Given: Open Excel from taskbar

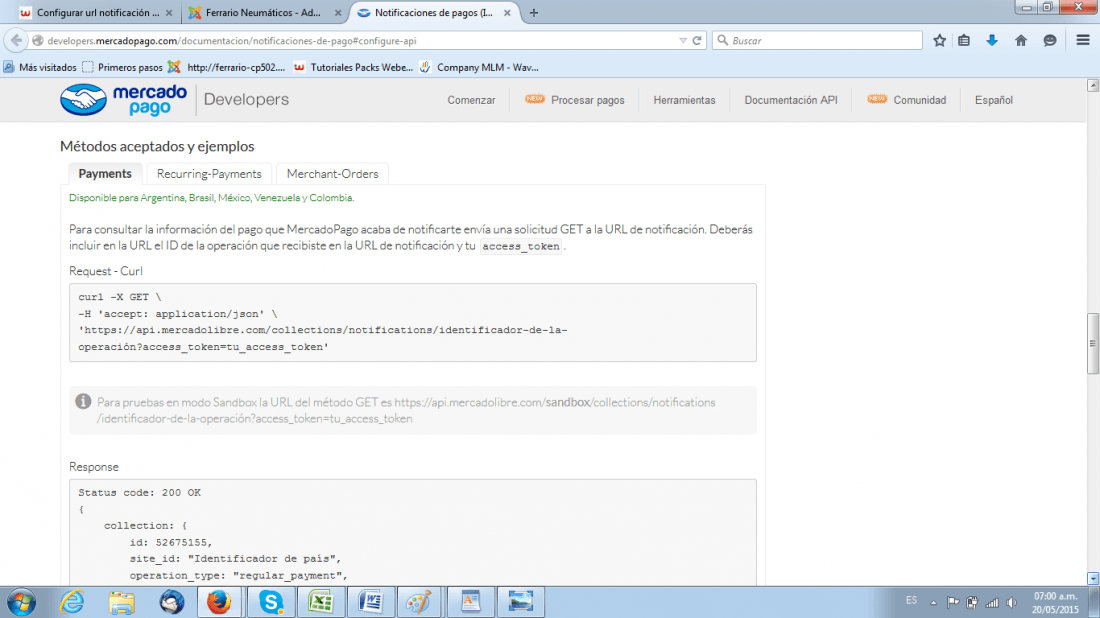Looking at the screenshot, I should tap(321, 602).
